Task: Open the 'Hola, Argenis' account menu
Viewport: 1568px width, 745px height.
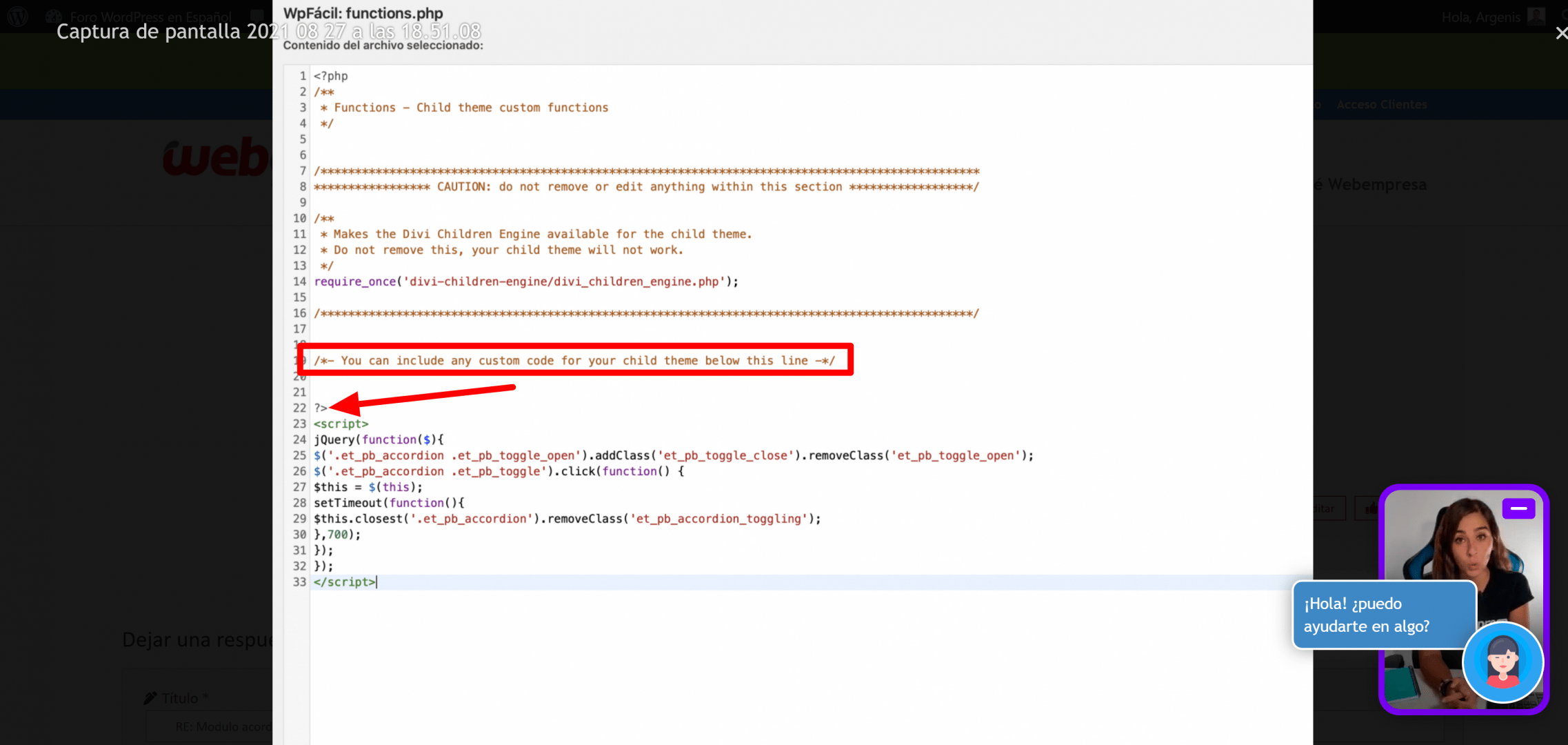Action: click(x=1481, y=17)
